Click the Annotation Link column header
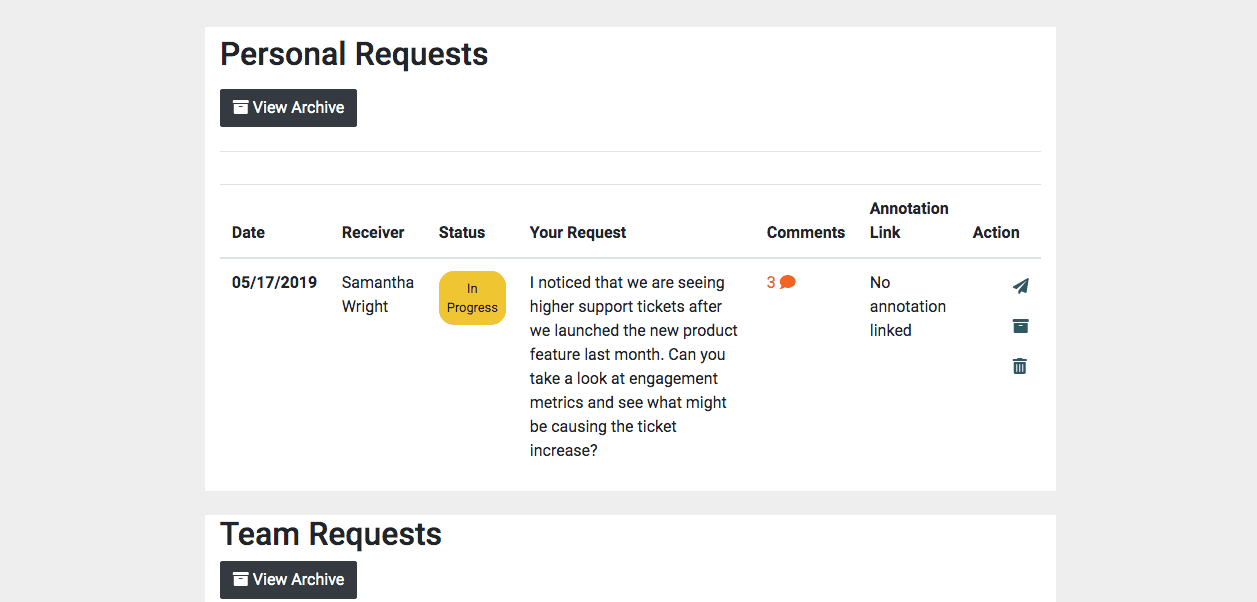Viewport: 1257px width, 602px height. pos(909,220)
